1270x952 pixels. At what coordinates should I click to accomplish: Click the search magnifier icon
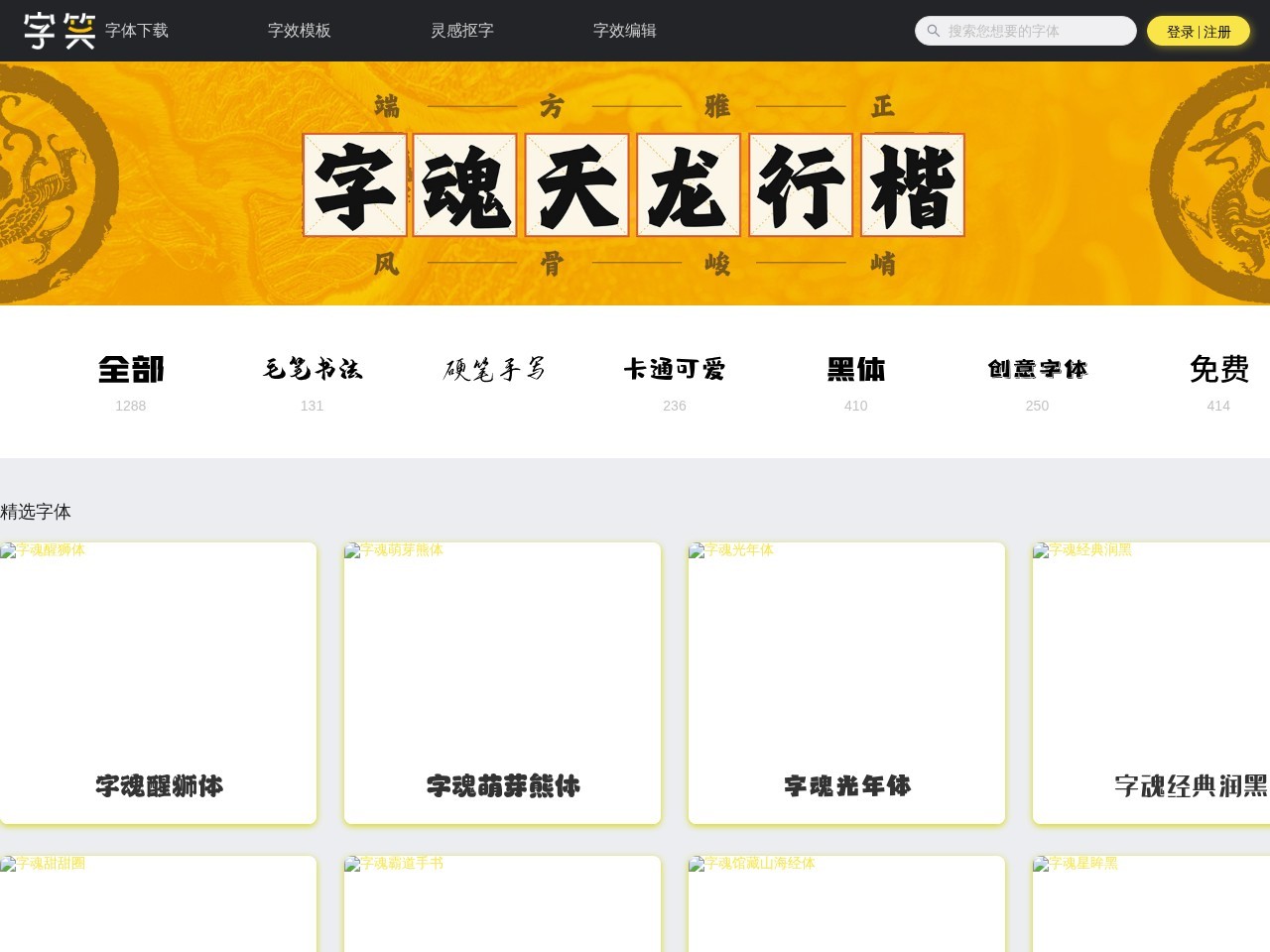coord(933,31)
